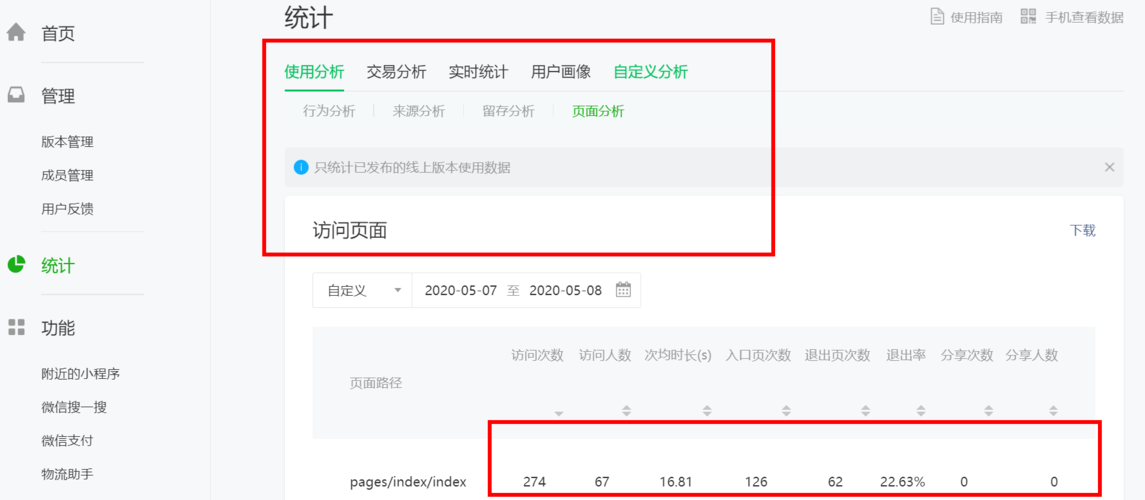1145x500 pixels.
Task: Open 统计 section in sidebar
Action: click(x=58, y=266)
